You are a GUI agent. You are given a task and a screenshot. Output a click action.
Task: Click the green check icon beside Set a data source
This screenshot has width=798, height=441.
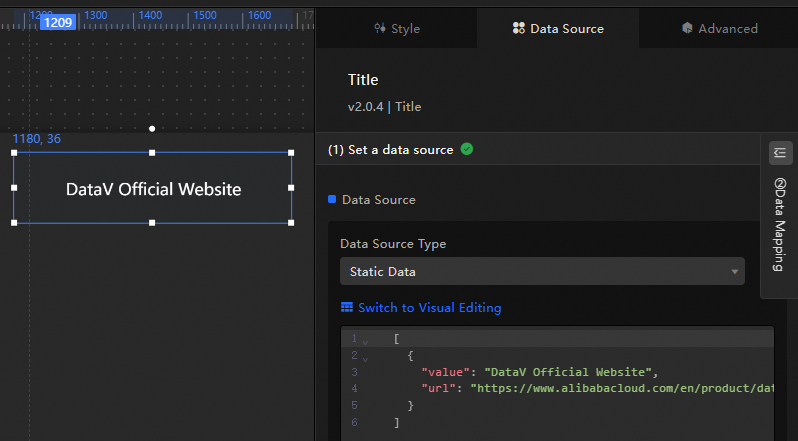(467, 149)
